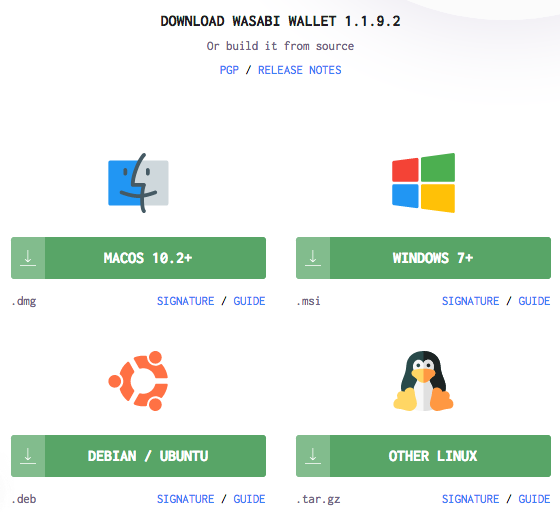Click download arrow icon on OTHER LINUX button
The height and width of the screenshot is (512, 560).
pos(313,456)
